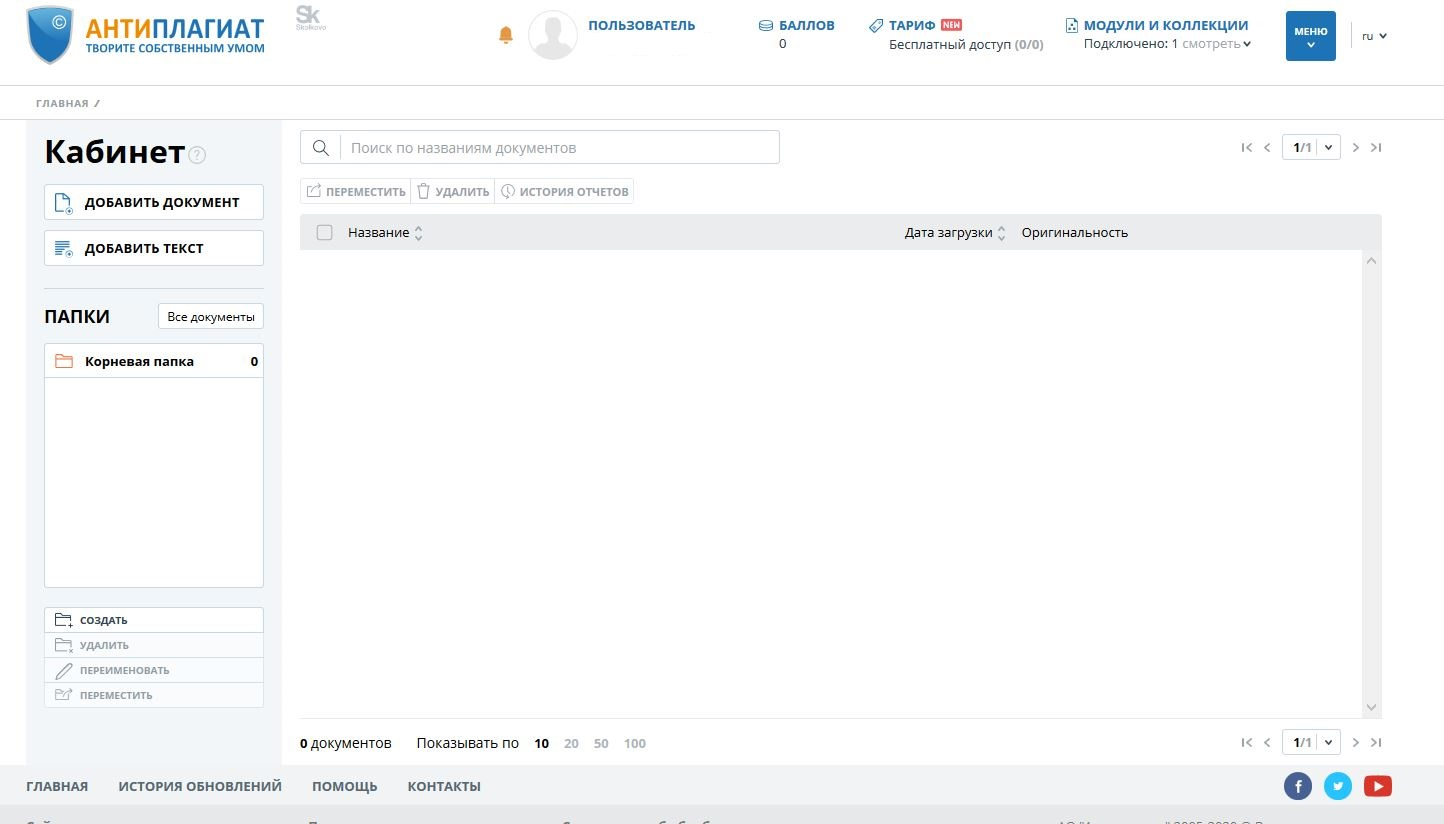
Task: Click the document list vertical scrollbar down arrow
Action: (1371, 707)
